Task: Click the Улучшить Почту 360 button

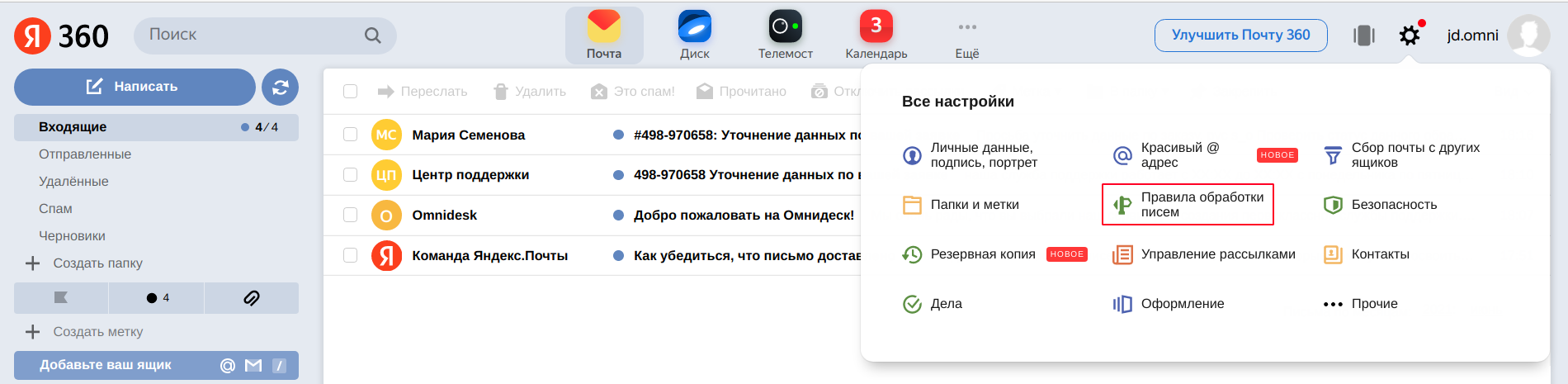Action: [x=1241, y=36]
